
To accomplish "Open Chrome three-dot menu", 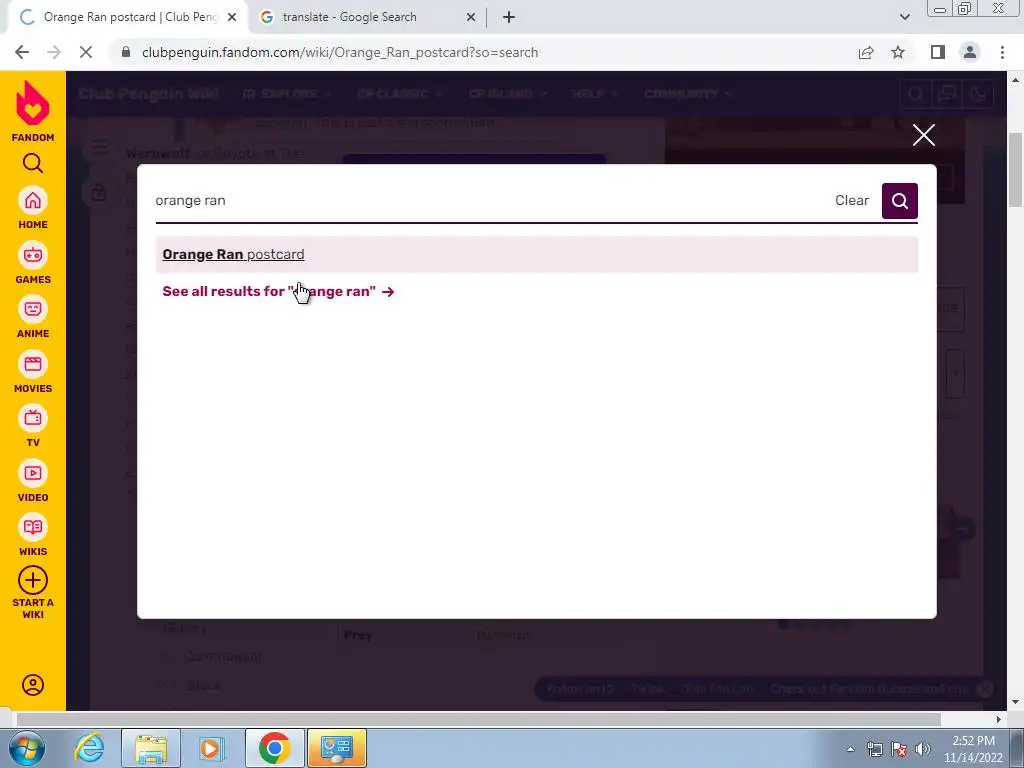I will (x=1002, y=52).
